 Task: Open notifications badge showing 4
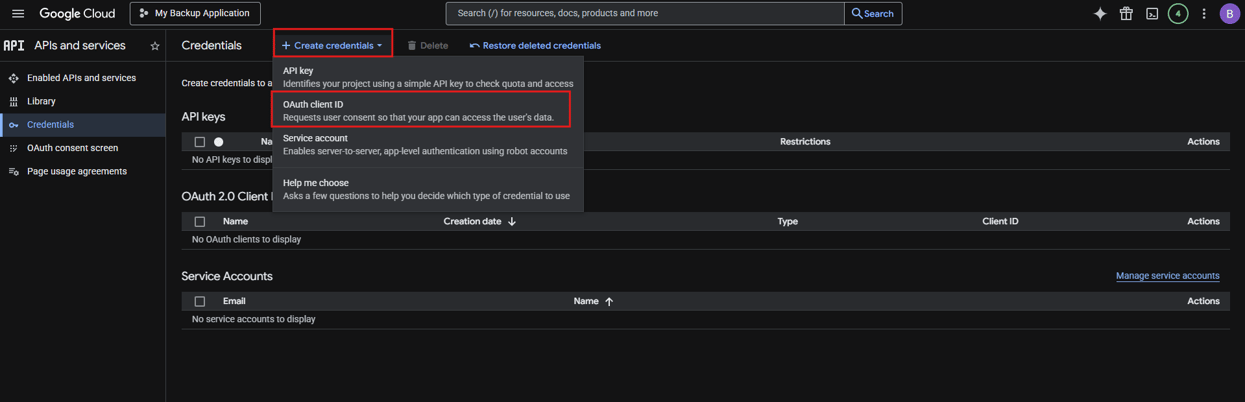tap(1178, 14)
